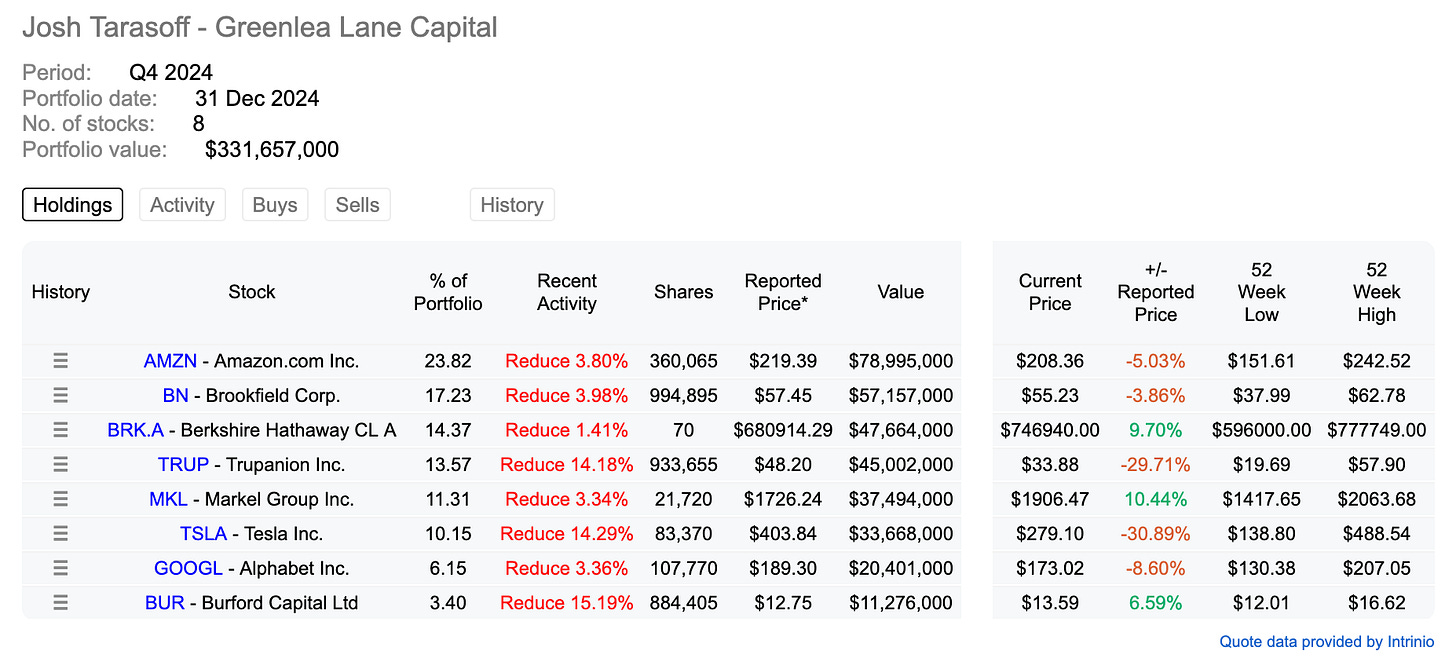
Task: Switch to the Activity tab
Action: click(x=182, y=205)
